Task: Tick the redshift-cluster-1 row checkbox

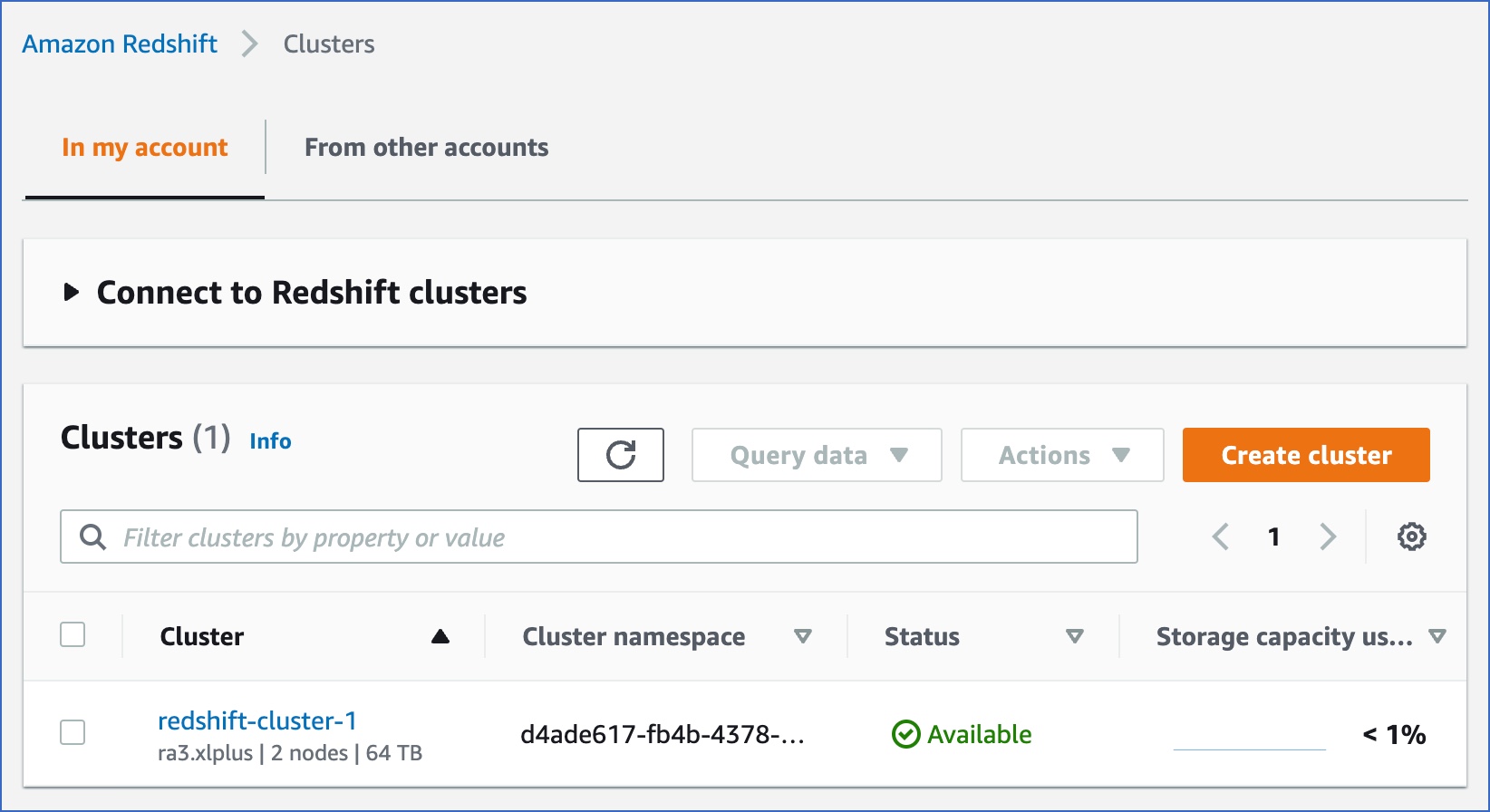Action: 73,732
